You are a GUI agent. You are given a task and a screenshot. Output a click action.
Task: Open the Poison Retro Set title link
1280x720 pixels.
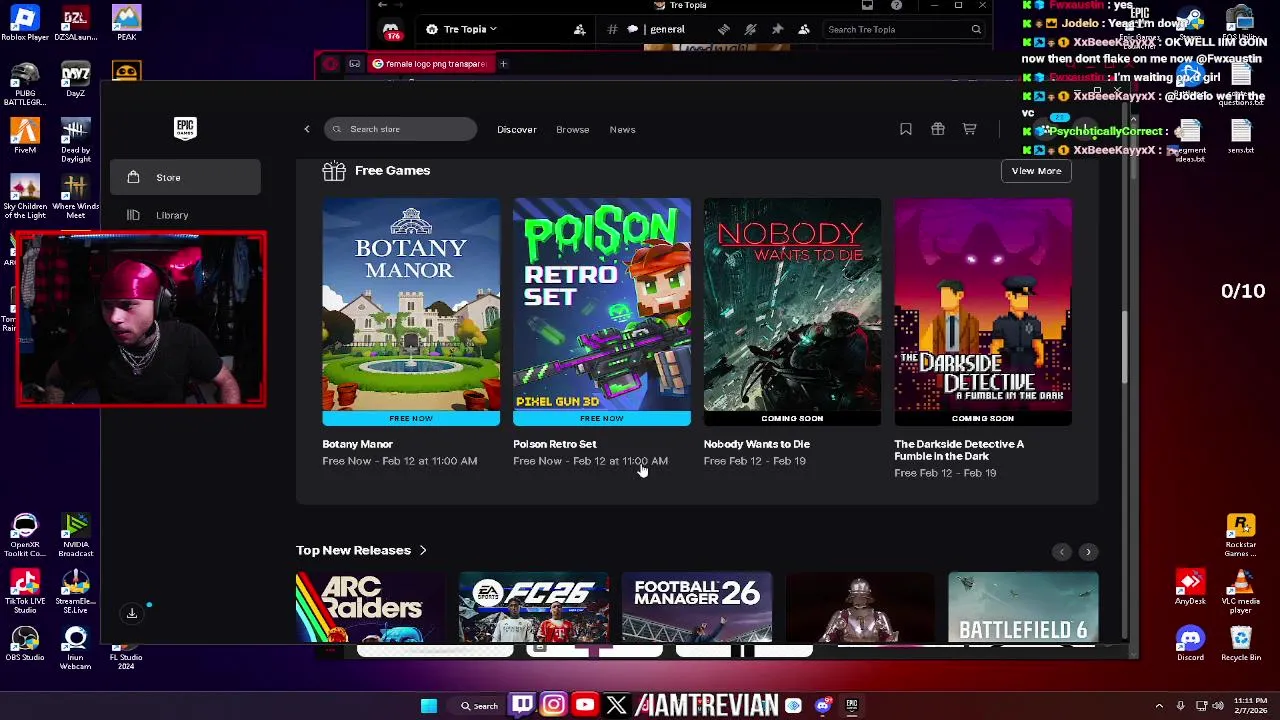[x=554, y=444]
